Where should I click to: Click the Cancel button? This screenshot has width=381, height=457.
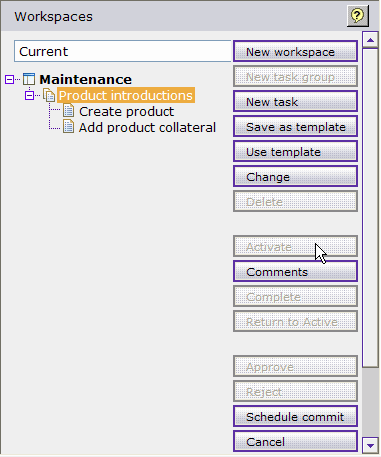point(295,441)
